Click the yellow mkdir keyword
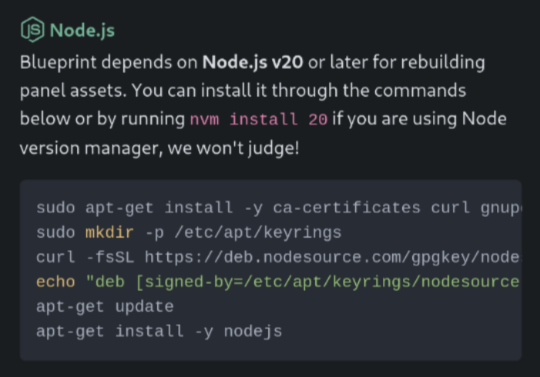The height and width of the screenshot is (377, 540). [x=109, y=233]
